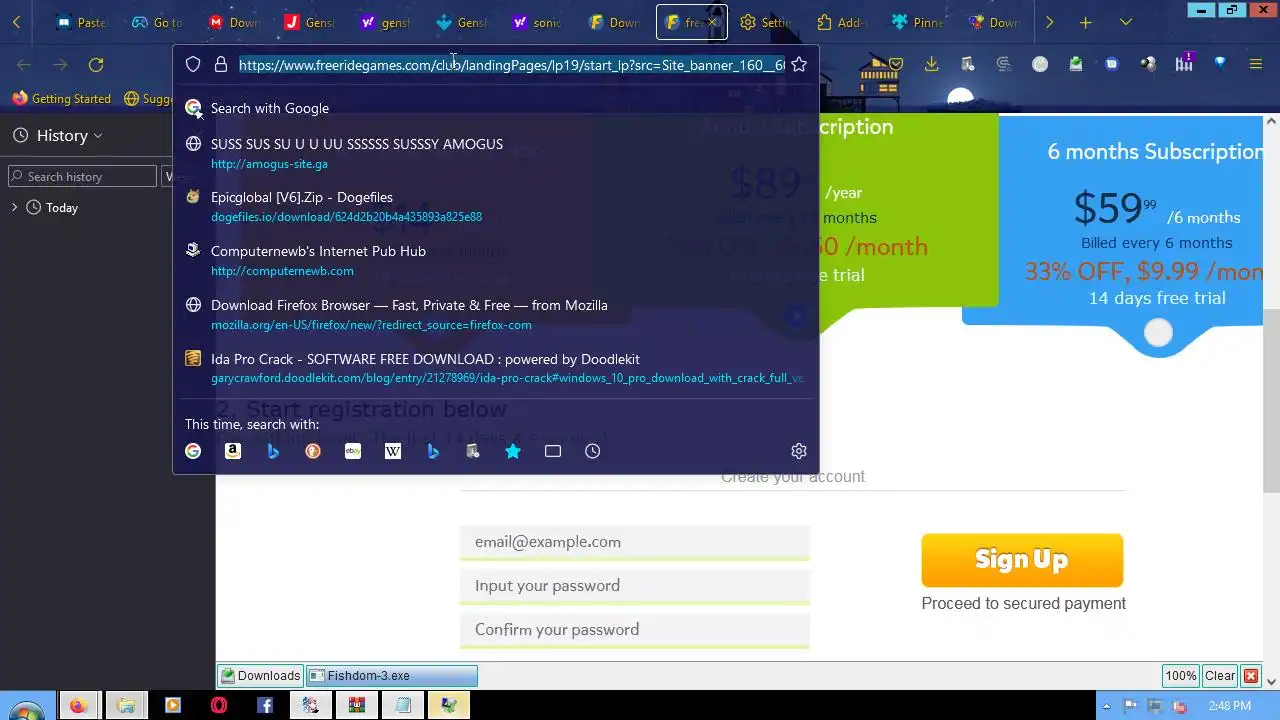Click the Firefox icon in taskbar
Viewport: 1280px width, 720px height.
pos(78,706)
